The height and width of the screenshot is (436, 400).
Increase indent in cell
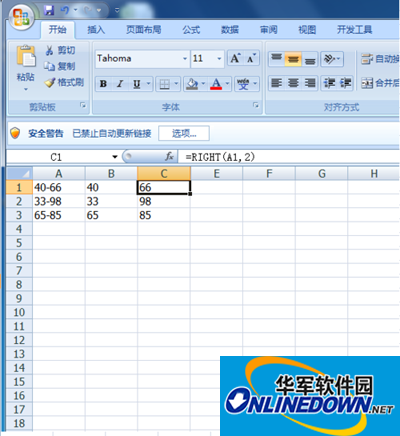click(345, 83)
